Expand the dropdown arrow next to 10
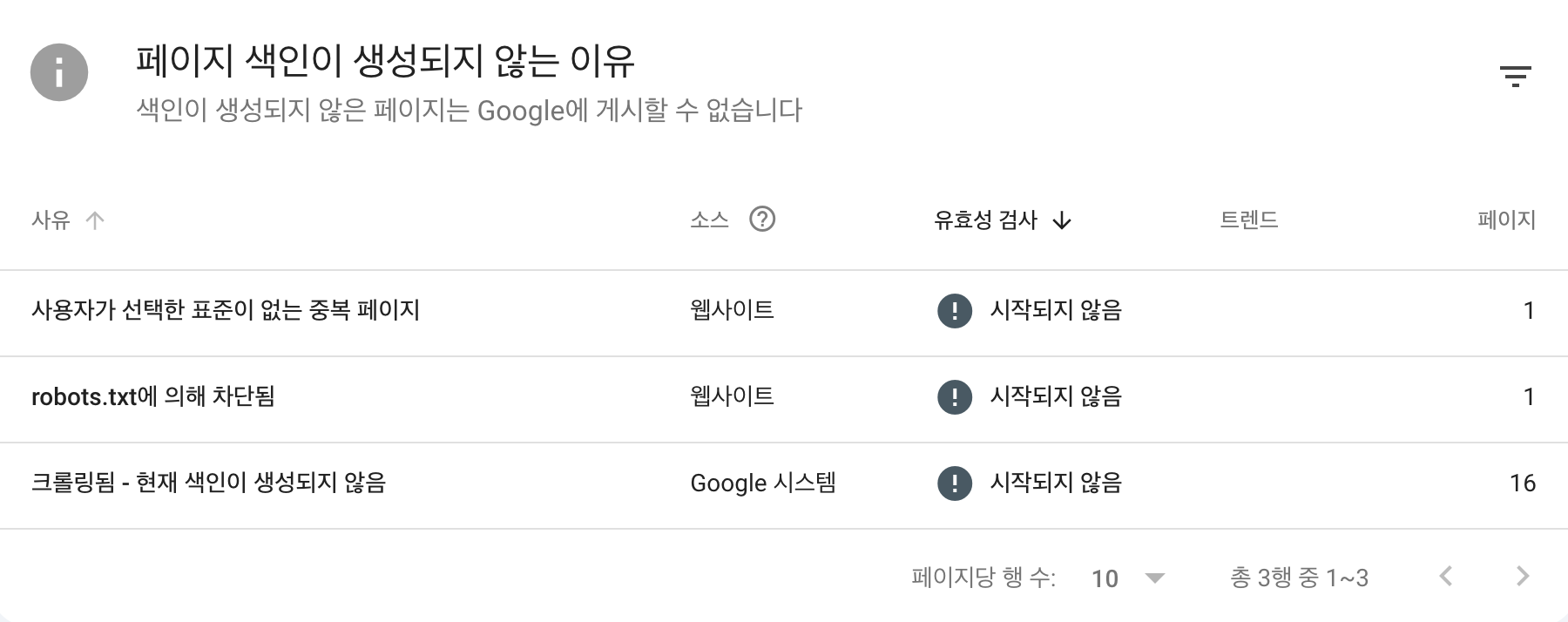The height and width of the screenshot is (622, 1568). point(1155,577)
